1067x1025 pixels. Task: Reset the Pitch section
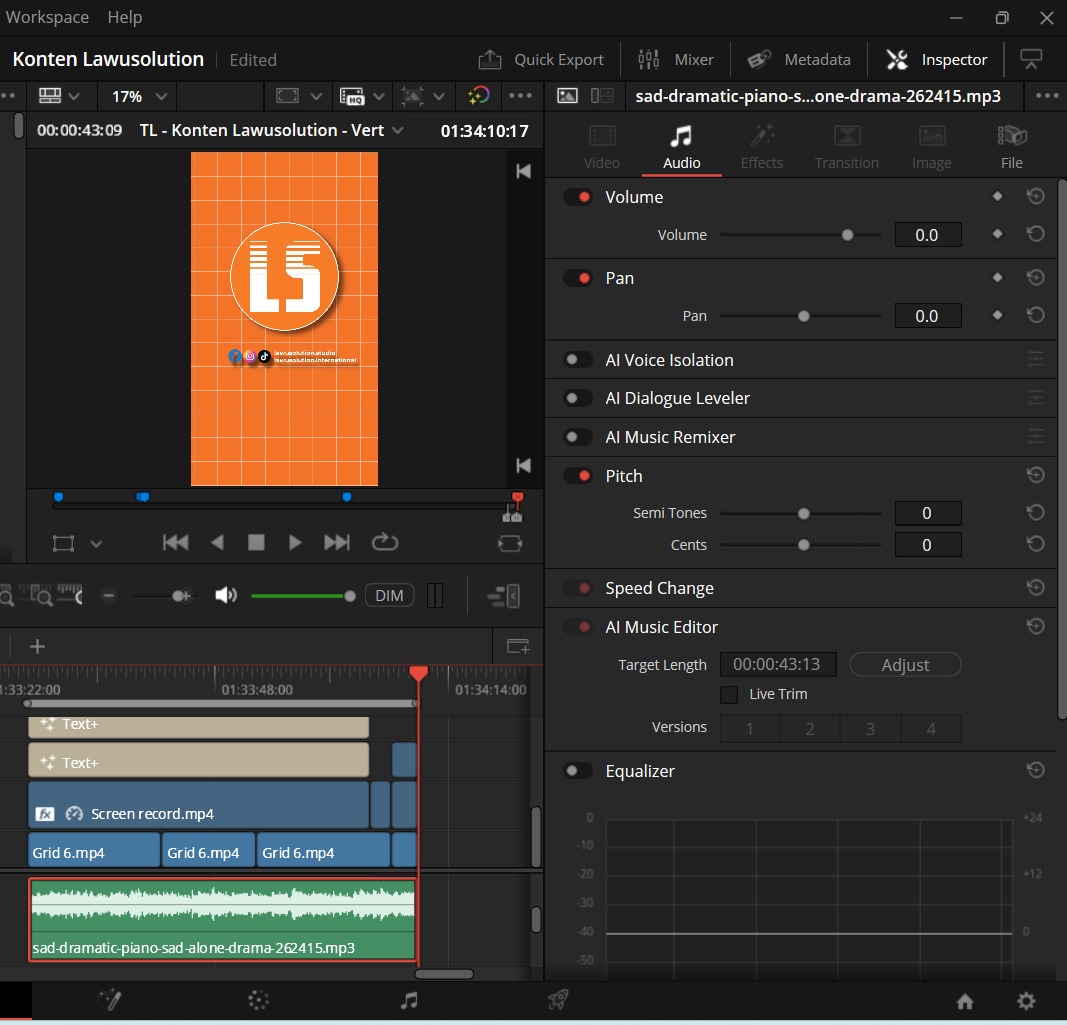pos(1035,475)
